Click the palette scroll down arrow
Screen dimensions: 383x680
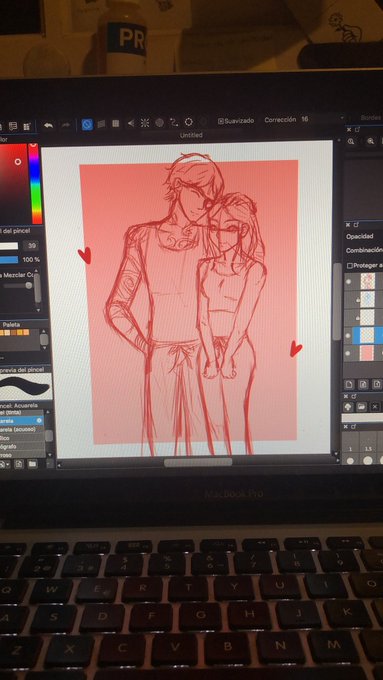click(x=44, y=347)
